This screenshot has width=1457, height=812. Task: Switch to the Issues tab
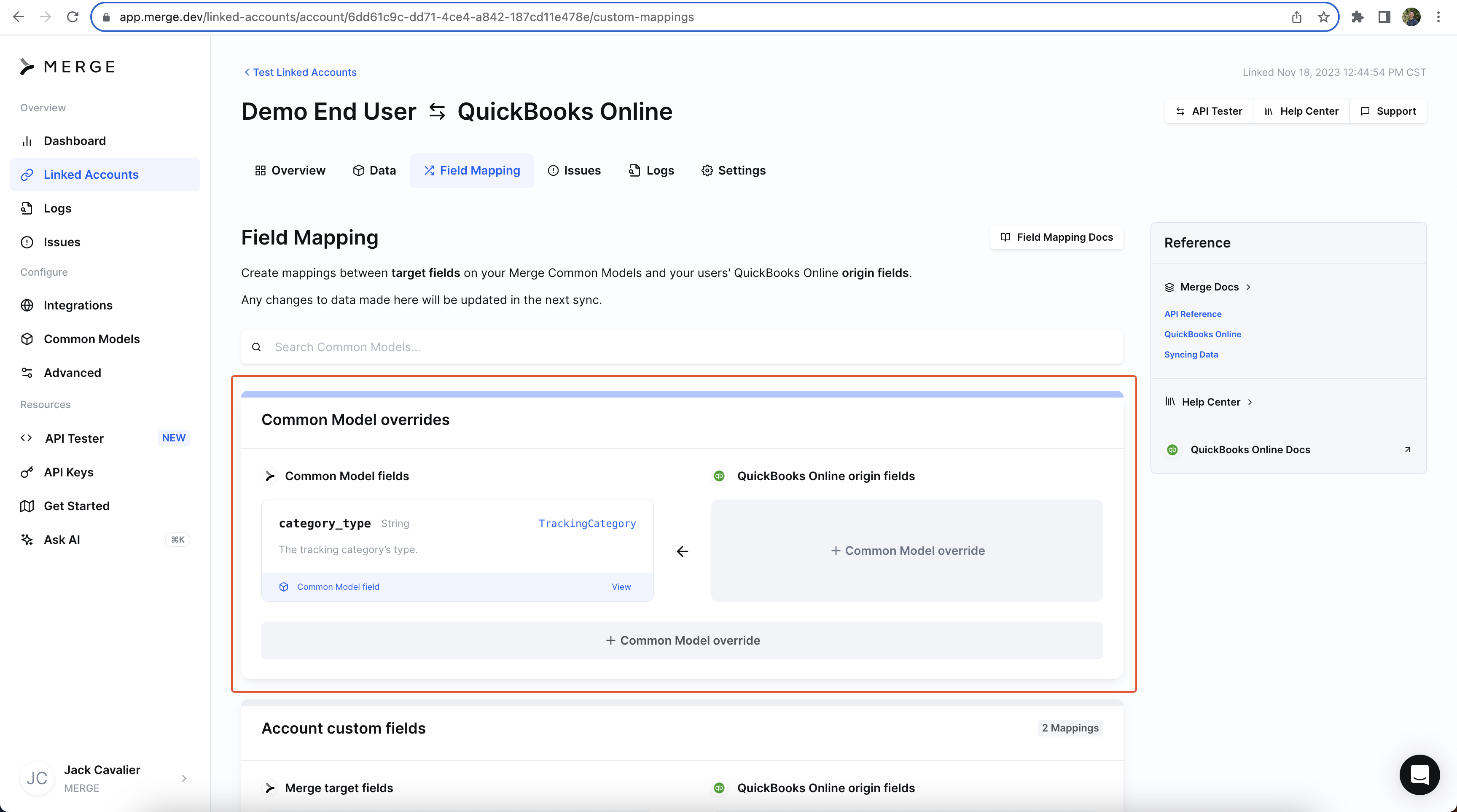pyautogui.click(x=574, y=171)
